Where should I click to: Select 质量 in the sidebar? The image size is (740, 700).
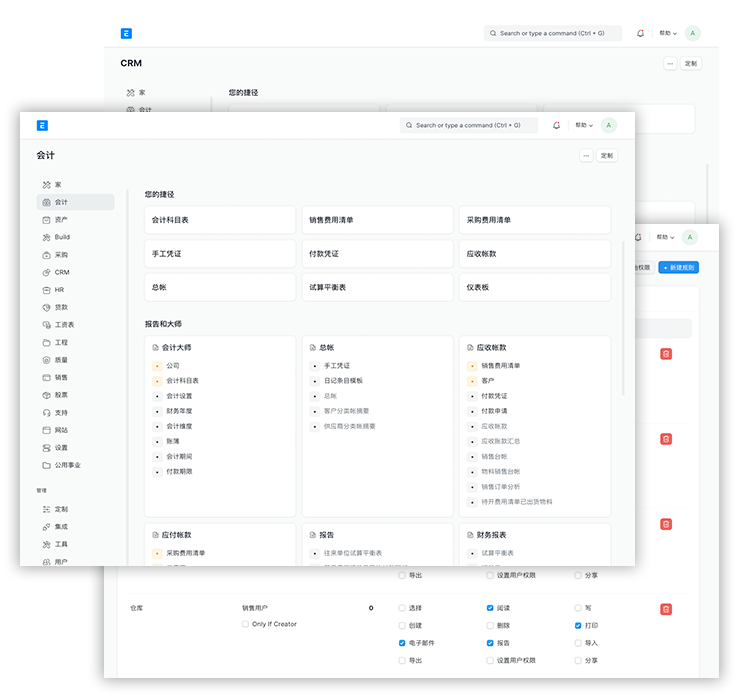61,360
